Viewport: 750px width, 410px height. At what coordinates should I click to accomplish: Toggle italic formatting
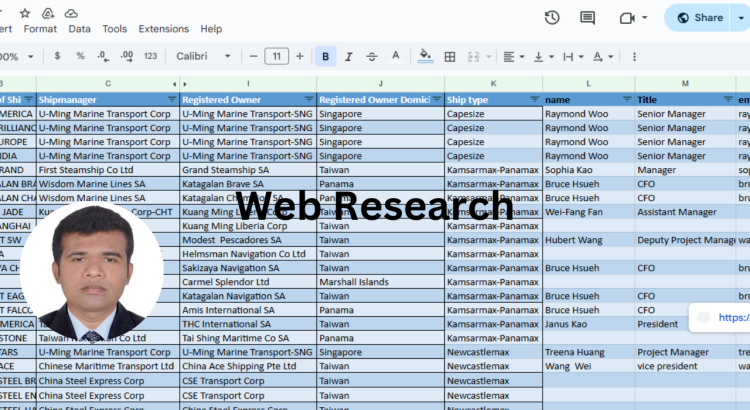pos(349,56)
